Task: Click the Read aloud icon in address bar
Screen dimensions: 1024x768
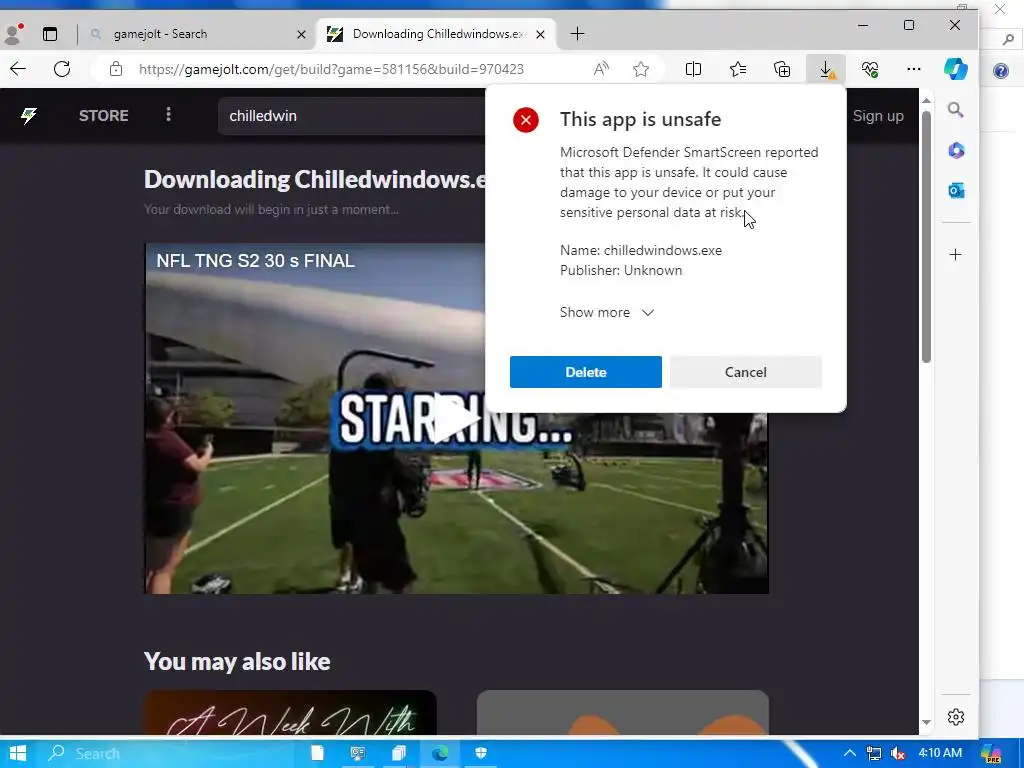Action: click(601, 69)
